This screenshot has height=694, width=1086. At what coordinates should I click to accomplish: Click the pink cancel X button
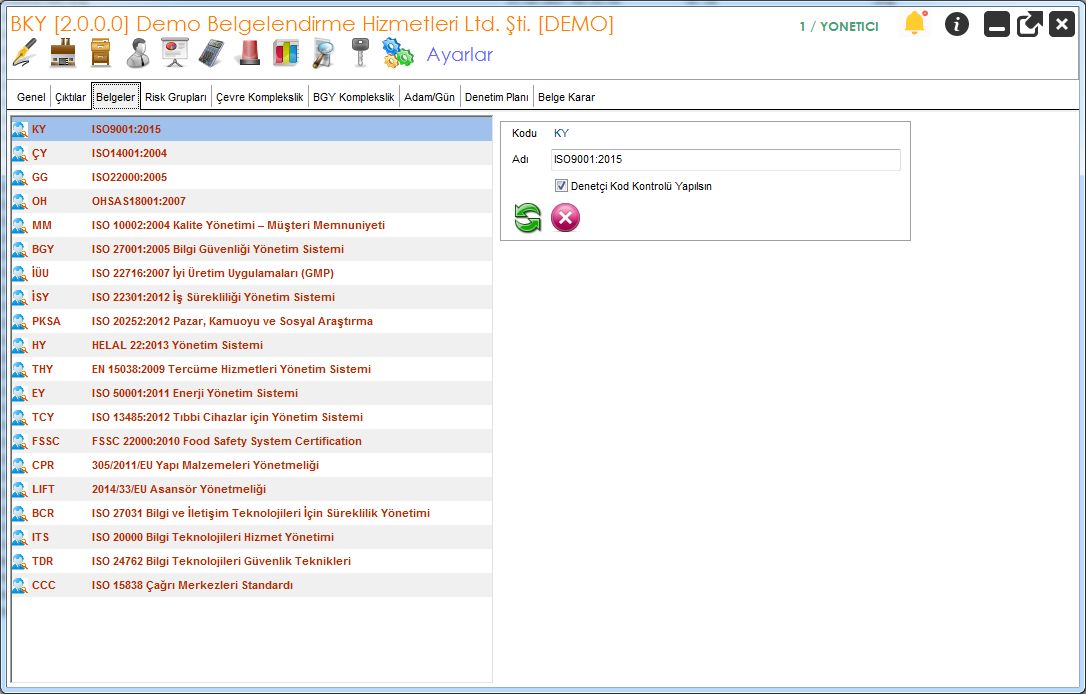point(565,217)
